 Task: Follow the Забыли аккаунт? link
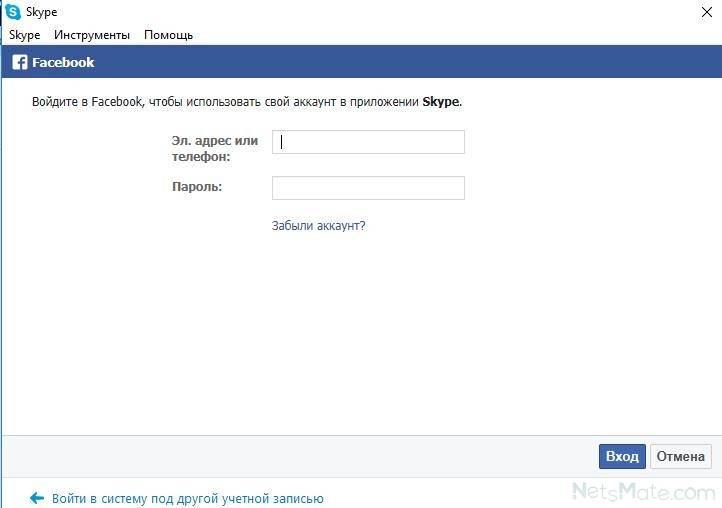(318, 226)
